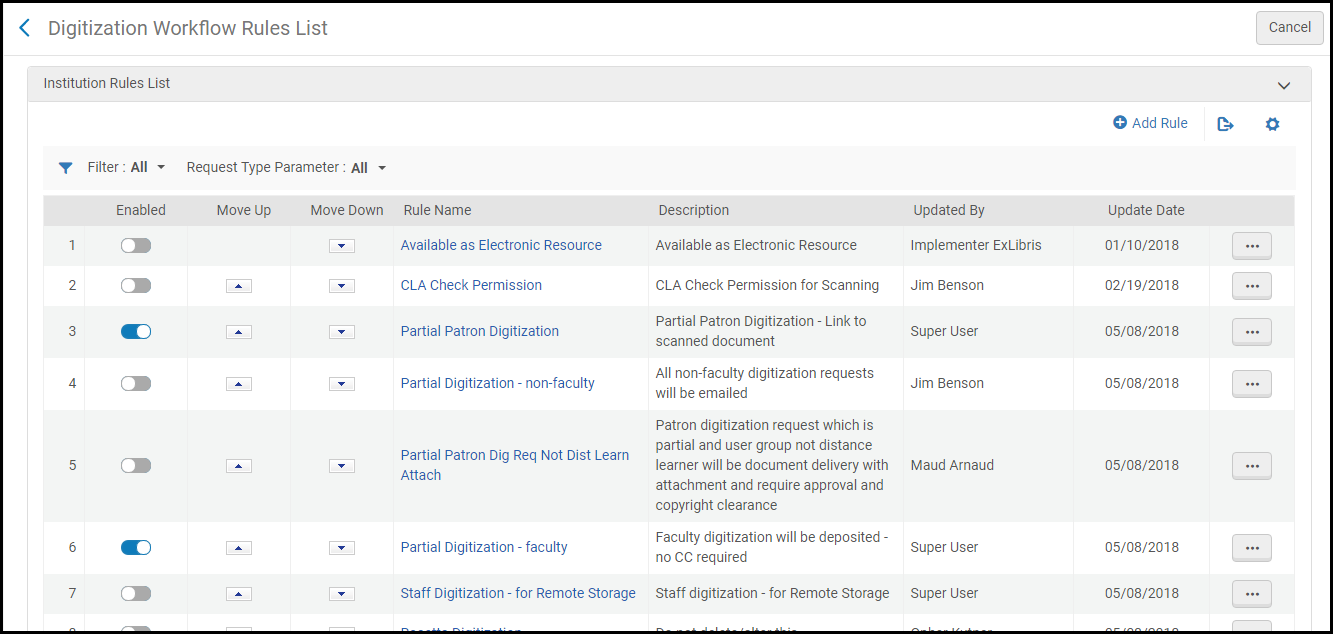The width and height of the screenshot is (1333, 634).
Task: Click the Institution Rules List heading
Action: [107, 84]
